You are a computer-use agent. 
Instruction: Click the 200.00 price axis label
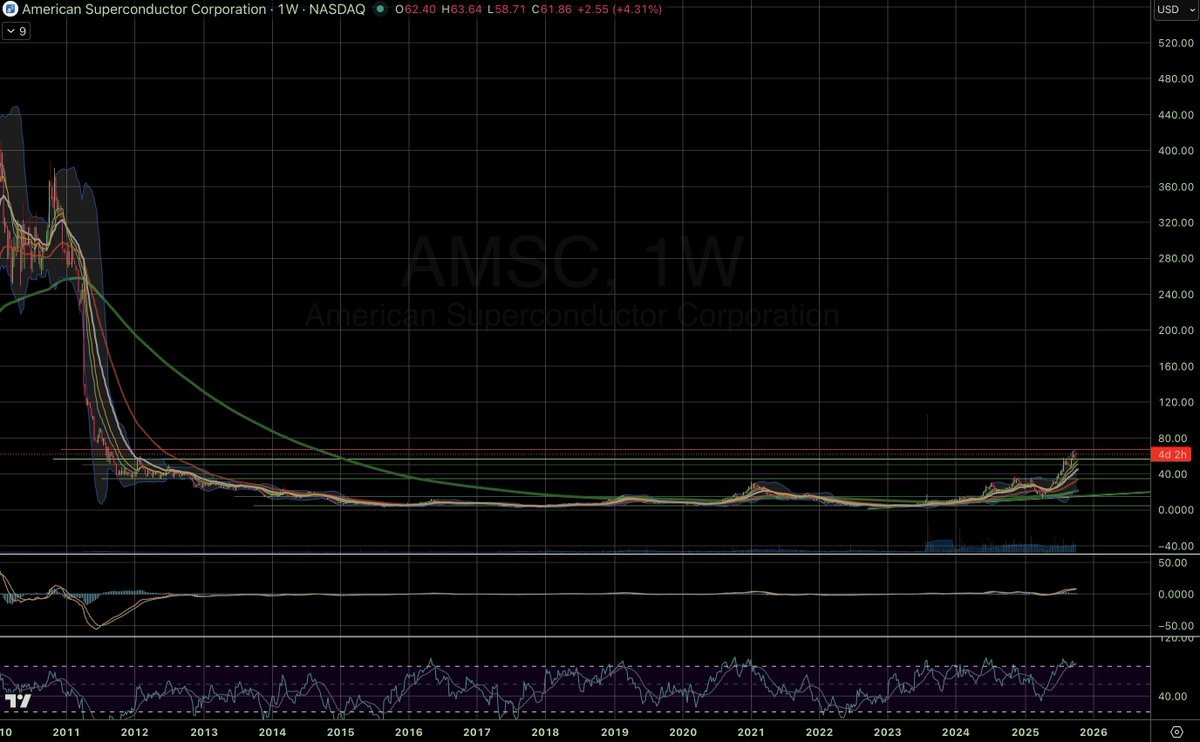tap(1176, 330)
